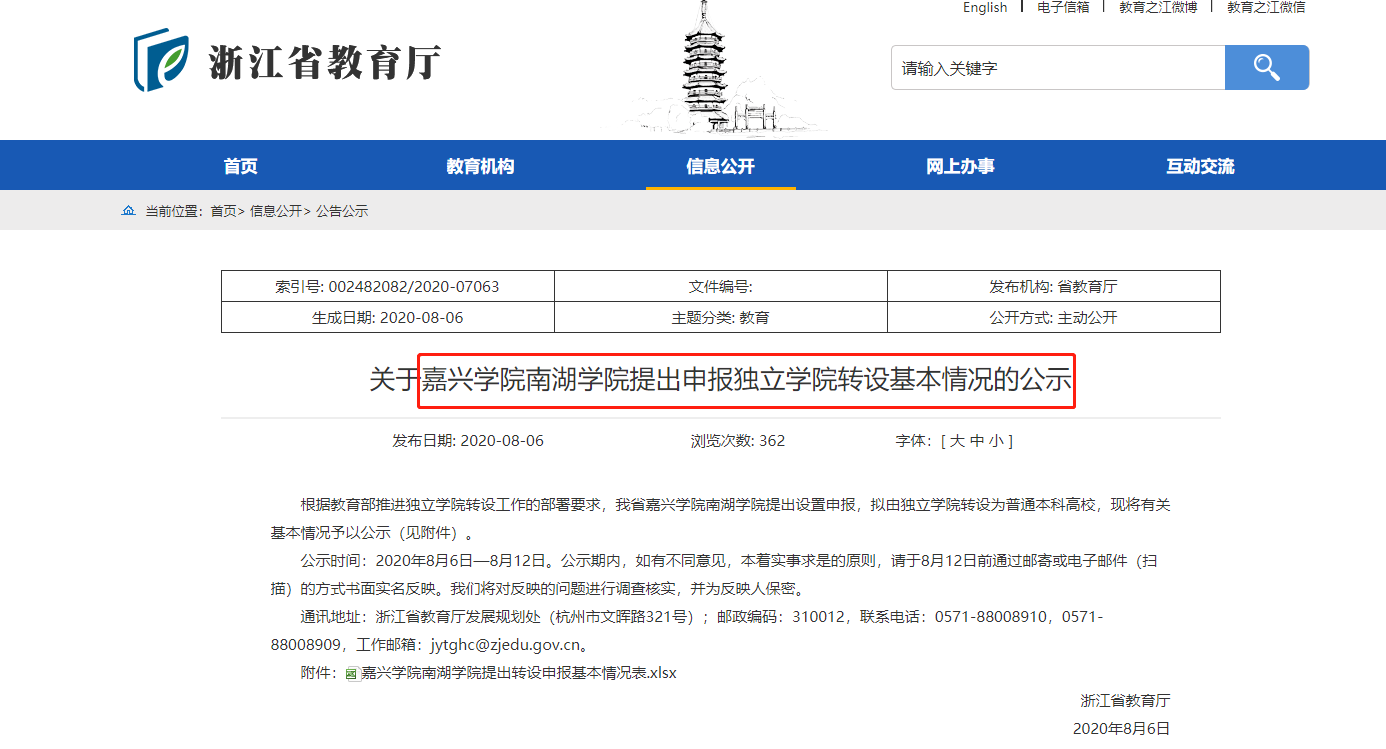Viewport: 1386px width, 749px height.
Task: Open the 互动交流 navigation tab
Action: click(x=1200, y=166)
